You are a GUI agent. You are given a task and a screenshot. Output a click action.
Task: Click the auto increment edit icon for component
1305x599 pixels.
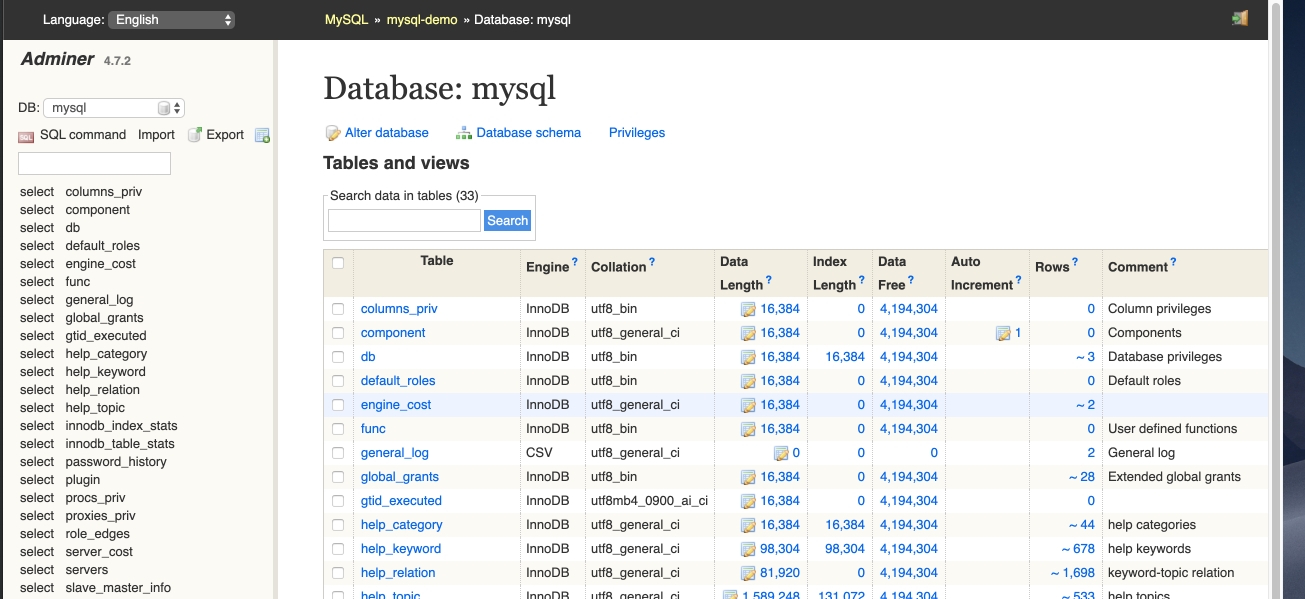click(x=1005, y=332)
